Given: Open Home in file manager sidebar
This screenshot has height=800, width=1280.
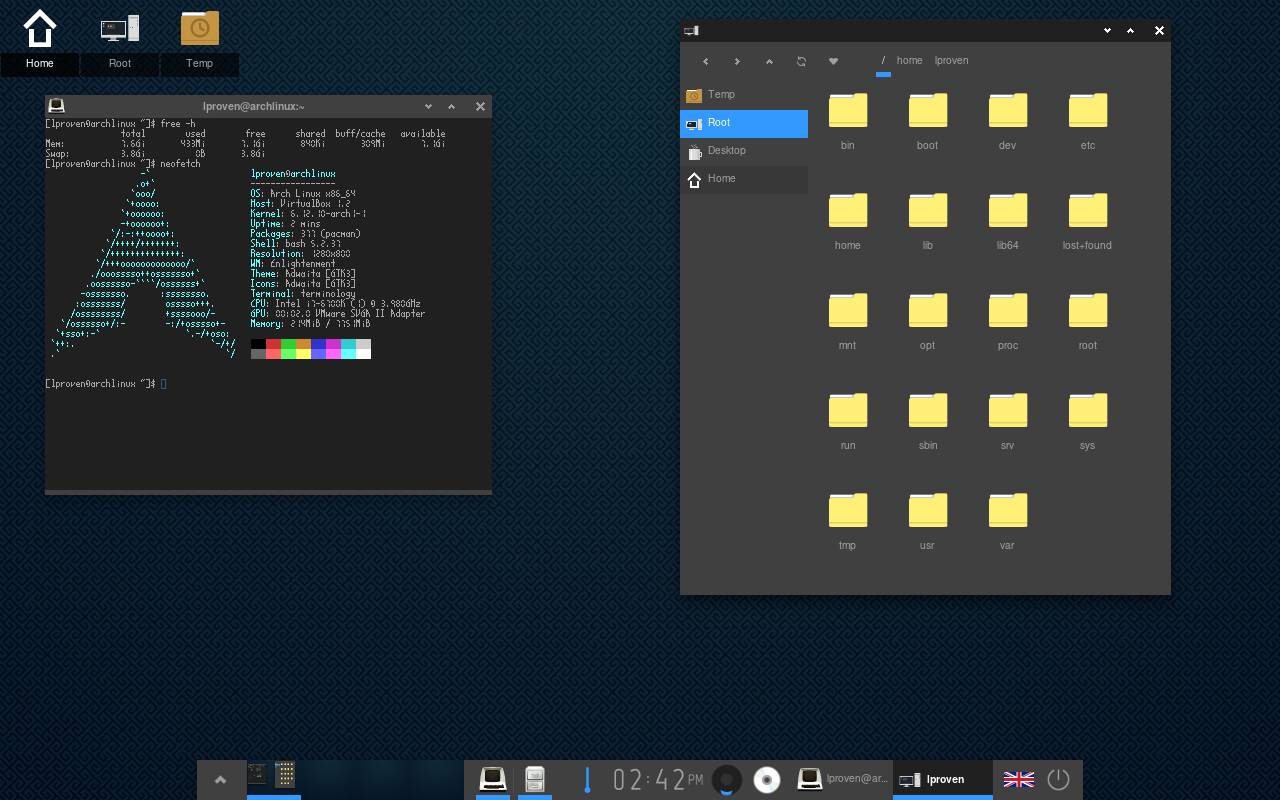Looking at the screenshot, I should pos(744,179).
